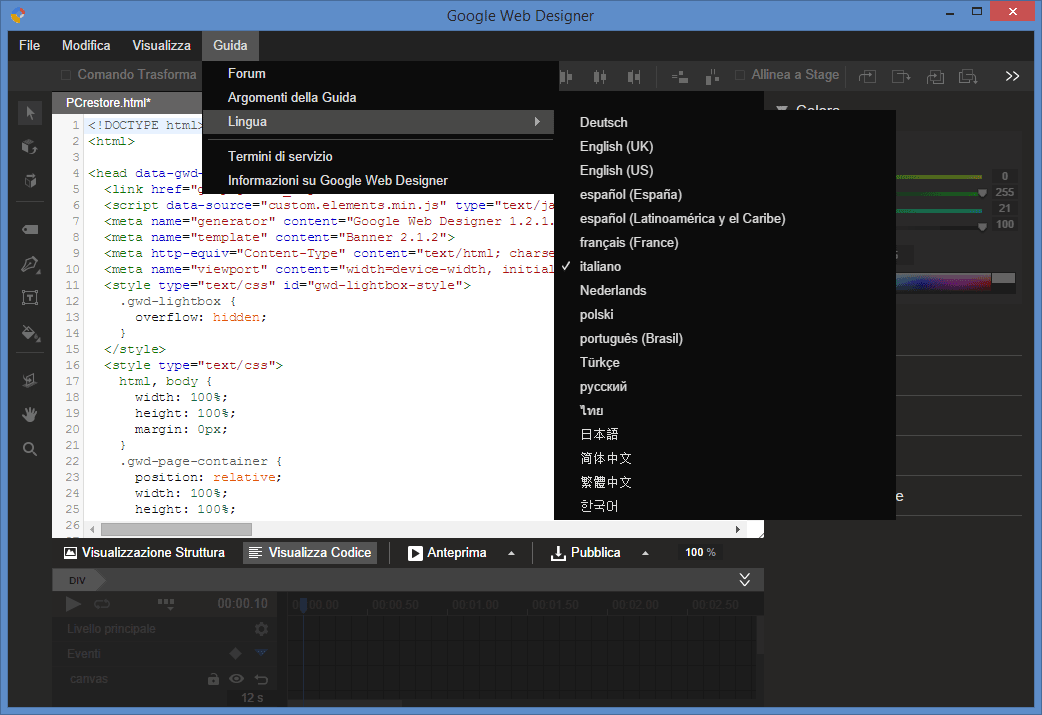Click the distribute vertically icon
This screenshot has width=1042, height=715.
pos(712,77)
